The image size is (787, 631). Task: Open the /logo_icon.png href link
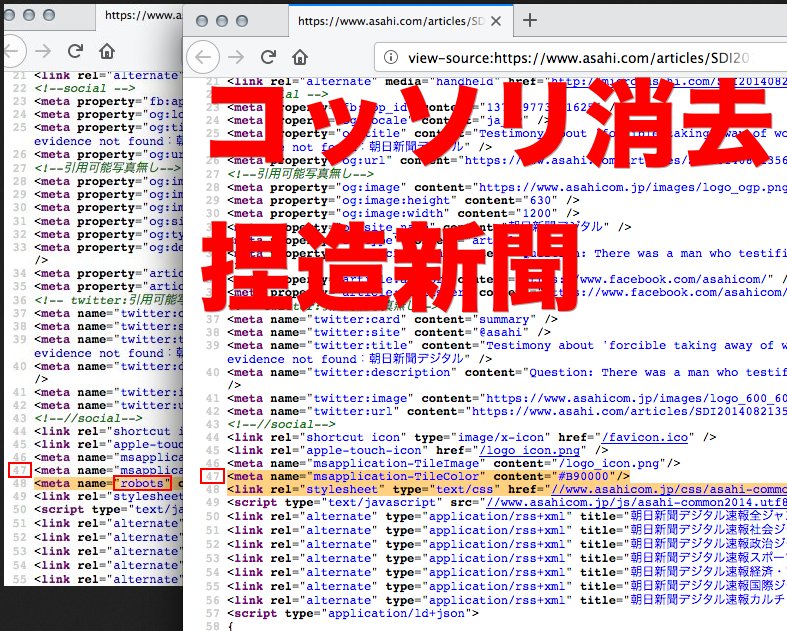530,450
